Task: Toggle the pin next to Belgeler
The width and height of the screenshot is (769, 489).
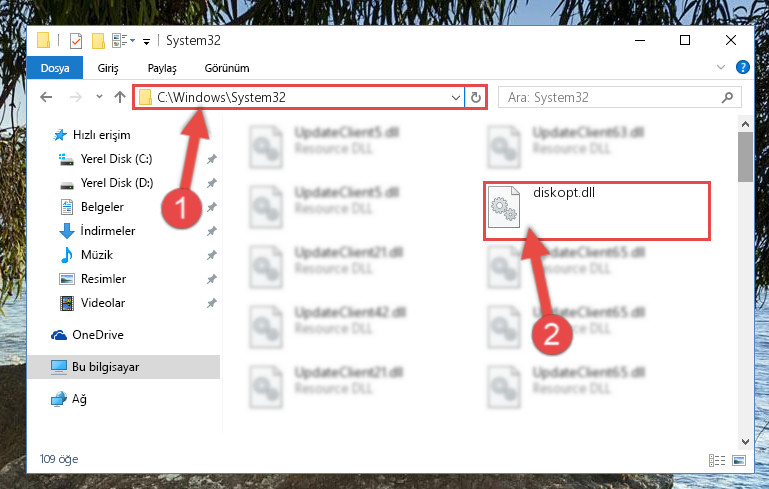Action: point(211,207)
